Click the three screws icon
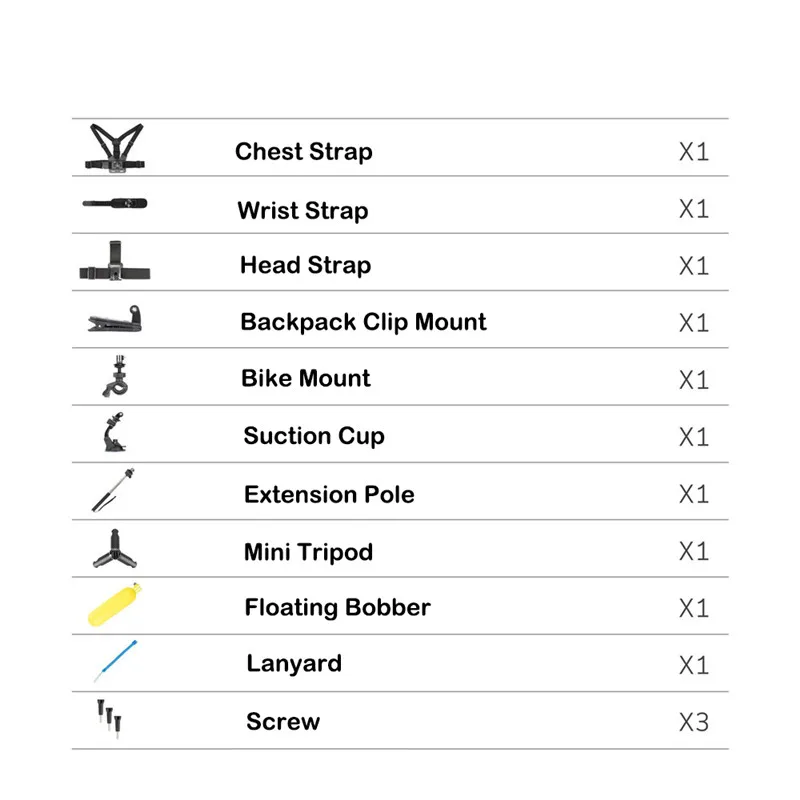800x800 pixels. pyautogui.click(x=109, y=718)
